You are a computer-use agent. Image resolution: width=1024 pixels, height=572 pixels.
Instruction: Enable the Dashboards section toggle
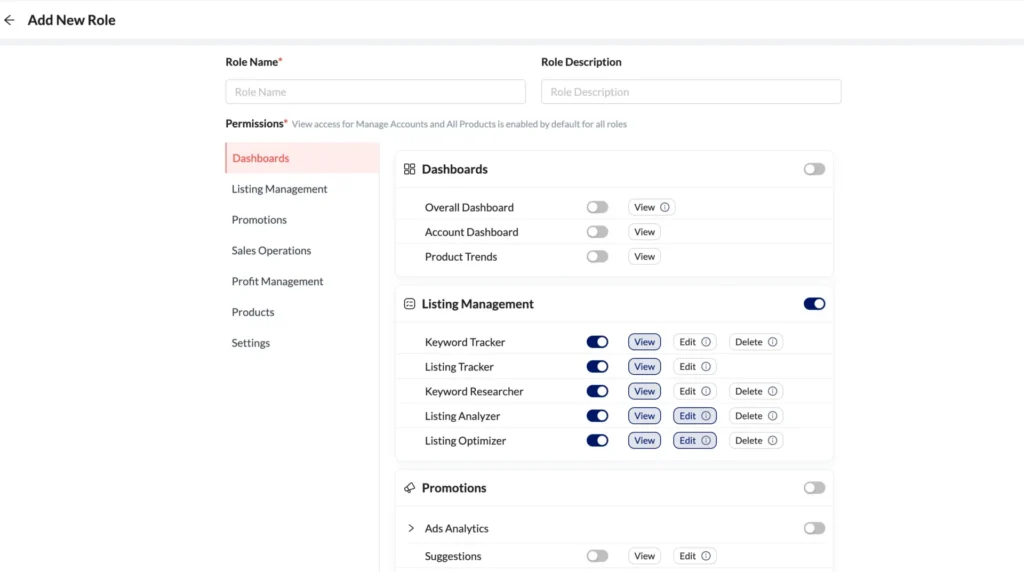pos(814,169)
